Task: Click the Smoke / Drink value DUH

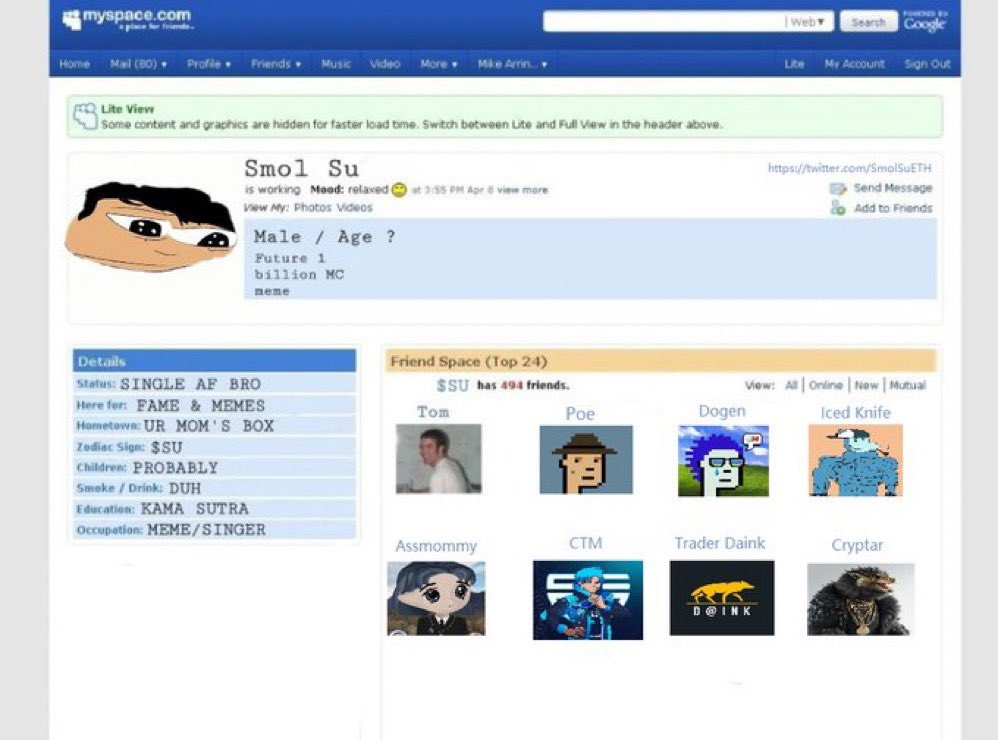Action: click(x=185, y=488)
